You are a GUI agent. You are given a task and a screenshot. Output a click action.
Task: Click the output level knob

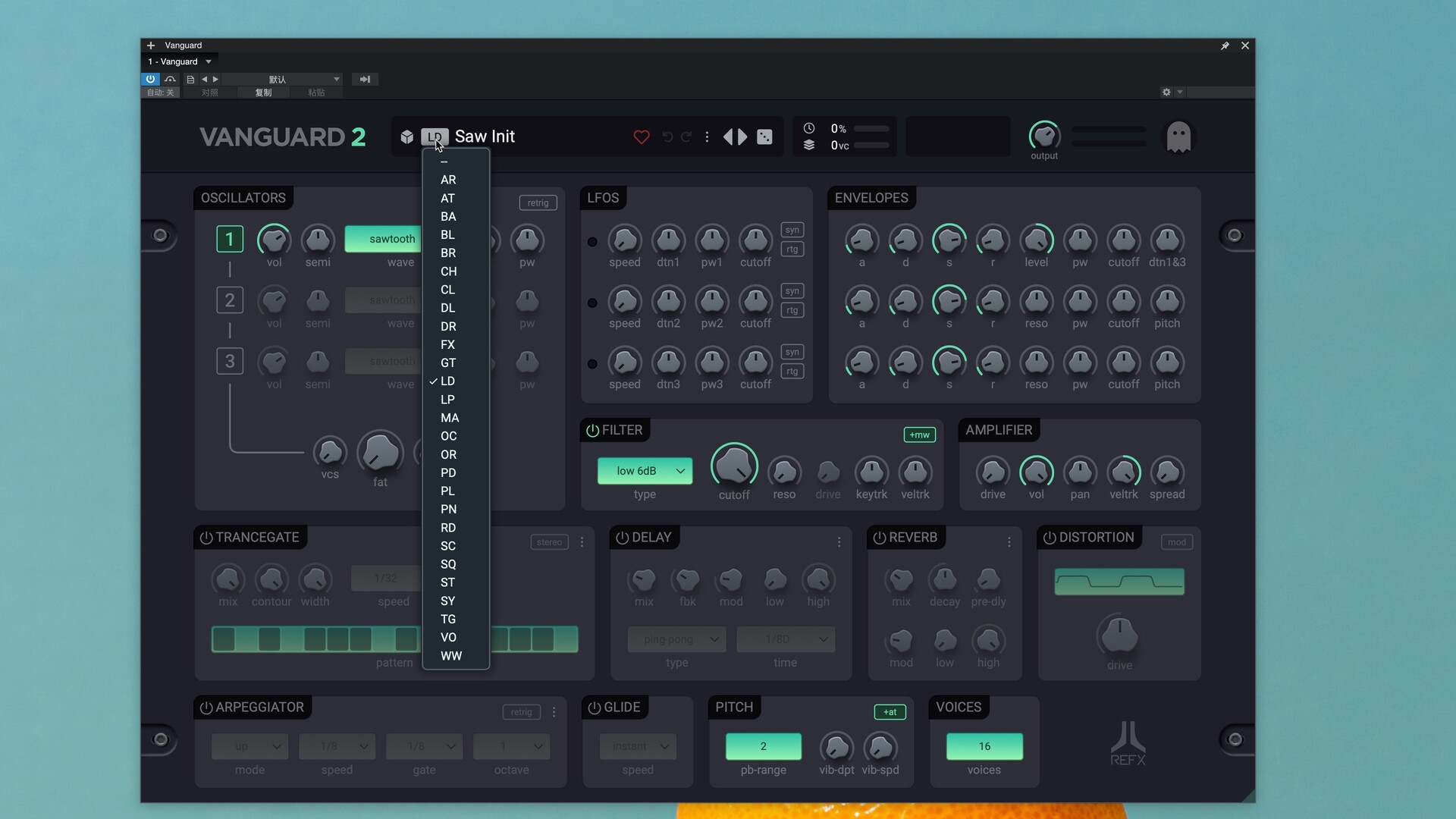pos(1044,136)
